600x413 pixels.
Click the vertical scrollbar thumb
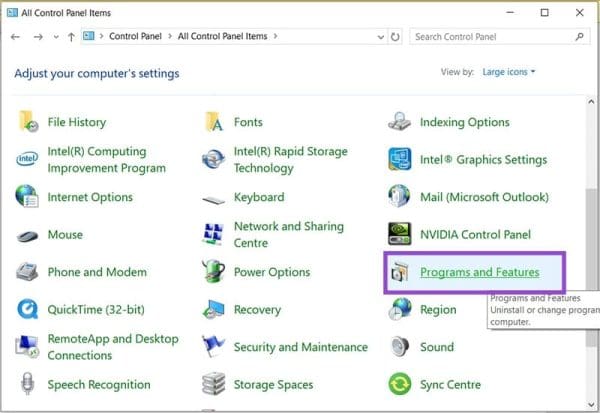click(591, 268)
